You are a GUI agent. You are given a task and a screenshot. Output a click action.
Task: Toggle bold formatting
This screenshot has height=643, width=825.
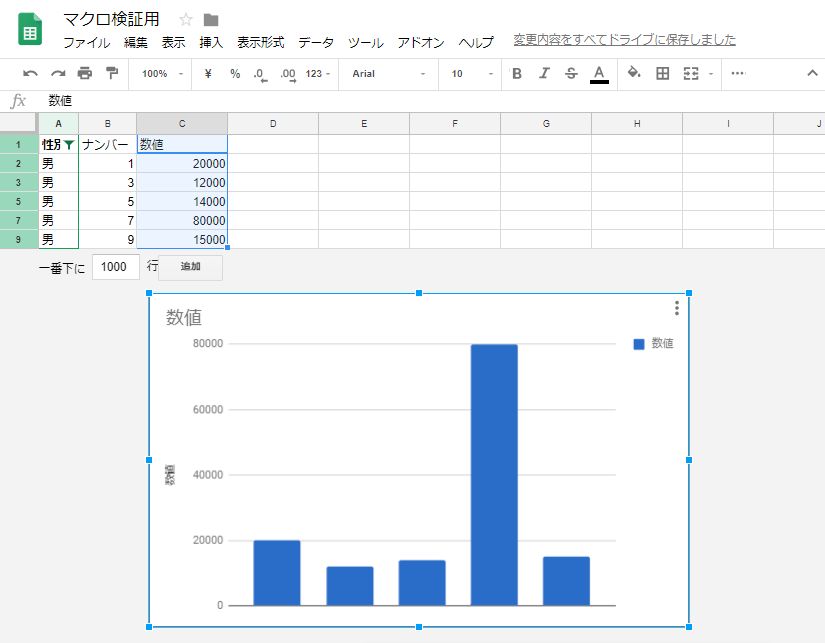click(x=517, y=73)
